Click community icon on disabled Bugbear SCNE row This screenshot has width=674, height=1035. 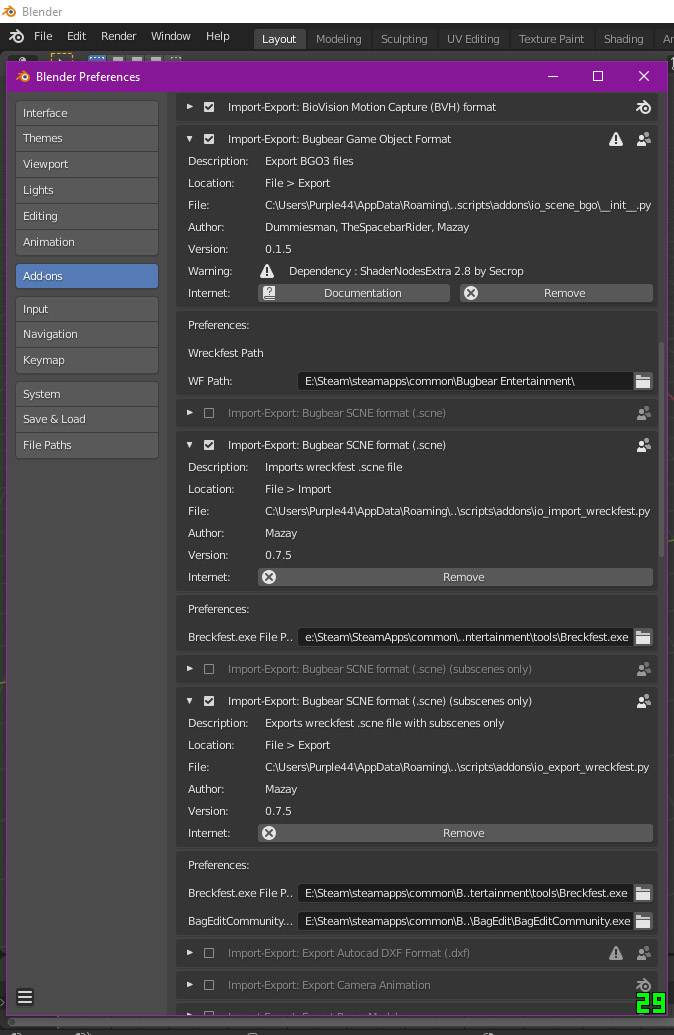(643, 413)
